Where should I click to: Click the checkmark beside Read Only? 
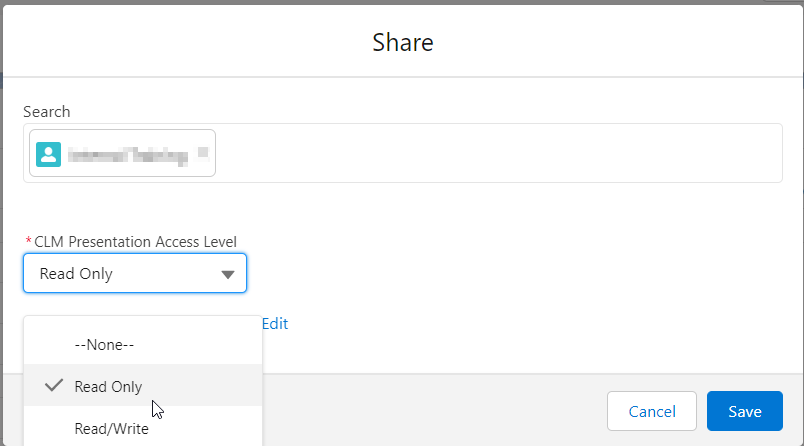click(x=55, y=386)
